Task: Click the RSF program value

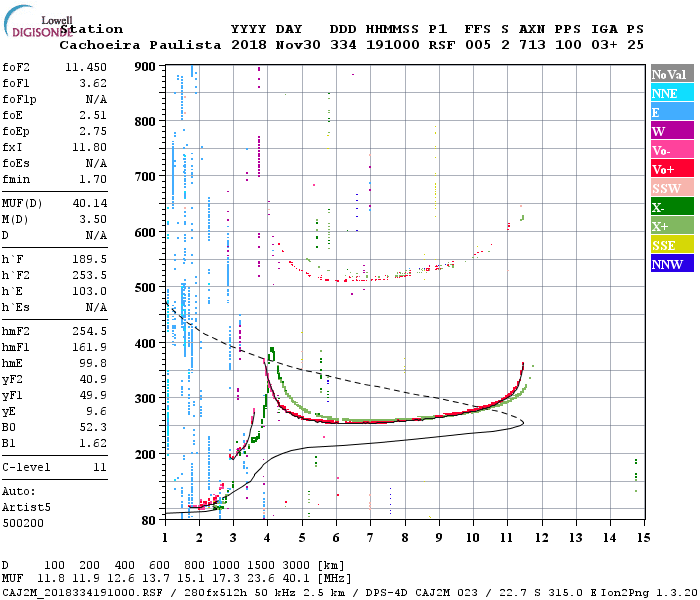Action: [442, 45]
